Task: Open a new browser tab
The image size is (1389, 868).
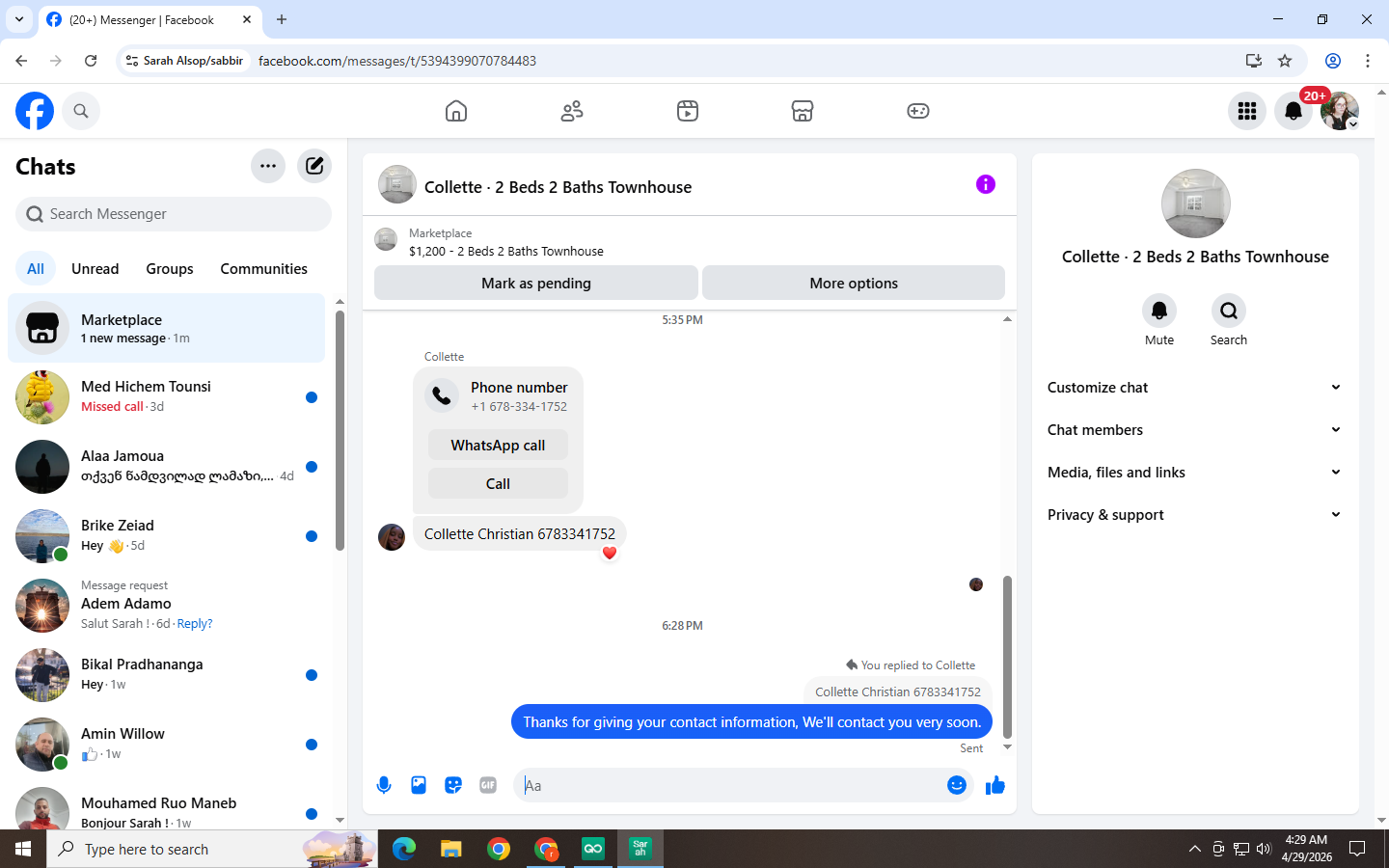Action: (282, 19)
